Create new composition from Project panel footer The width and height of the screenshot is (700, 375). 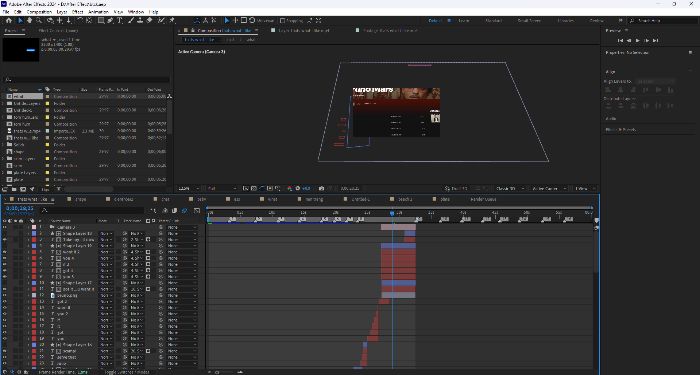pyautogui.click(x=23, y=189)
